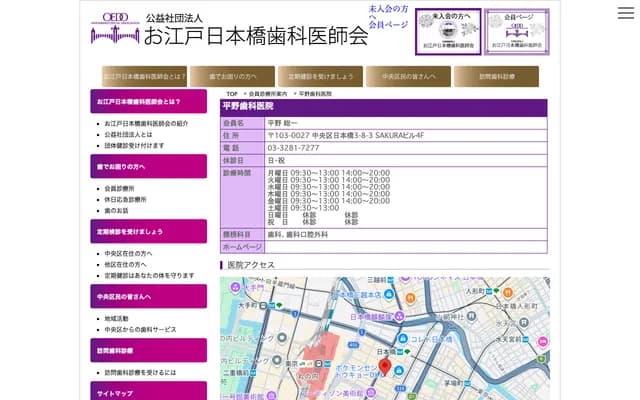Click the TOP breadcrumb link
640x400 pixels.
click(x=232, y=93)
